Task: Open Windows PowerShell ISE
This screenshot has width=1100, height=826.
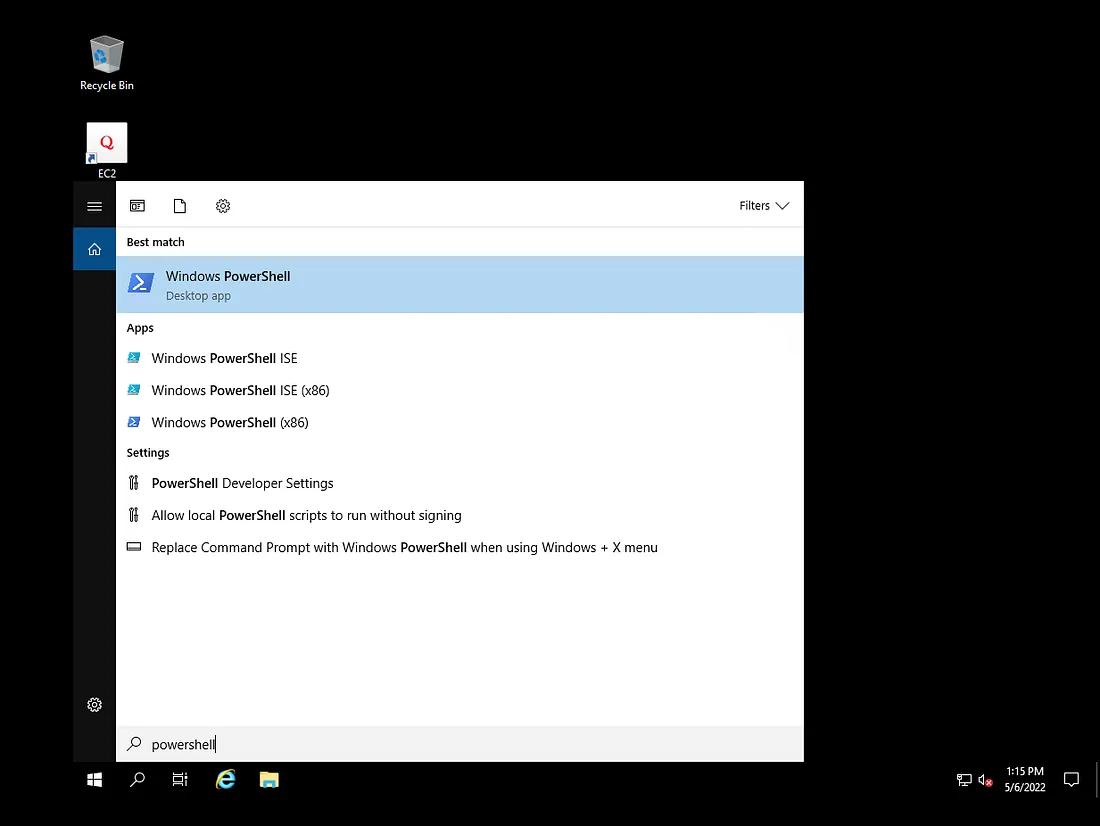Action: (460, 358)
